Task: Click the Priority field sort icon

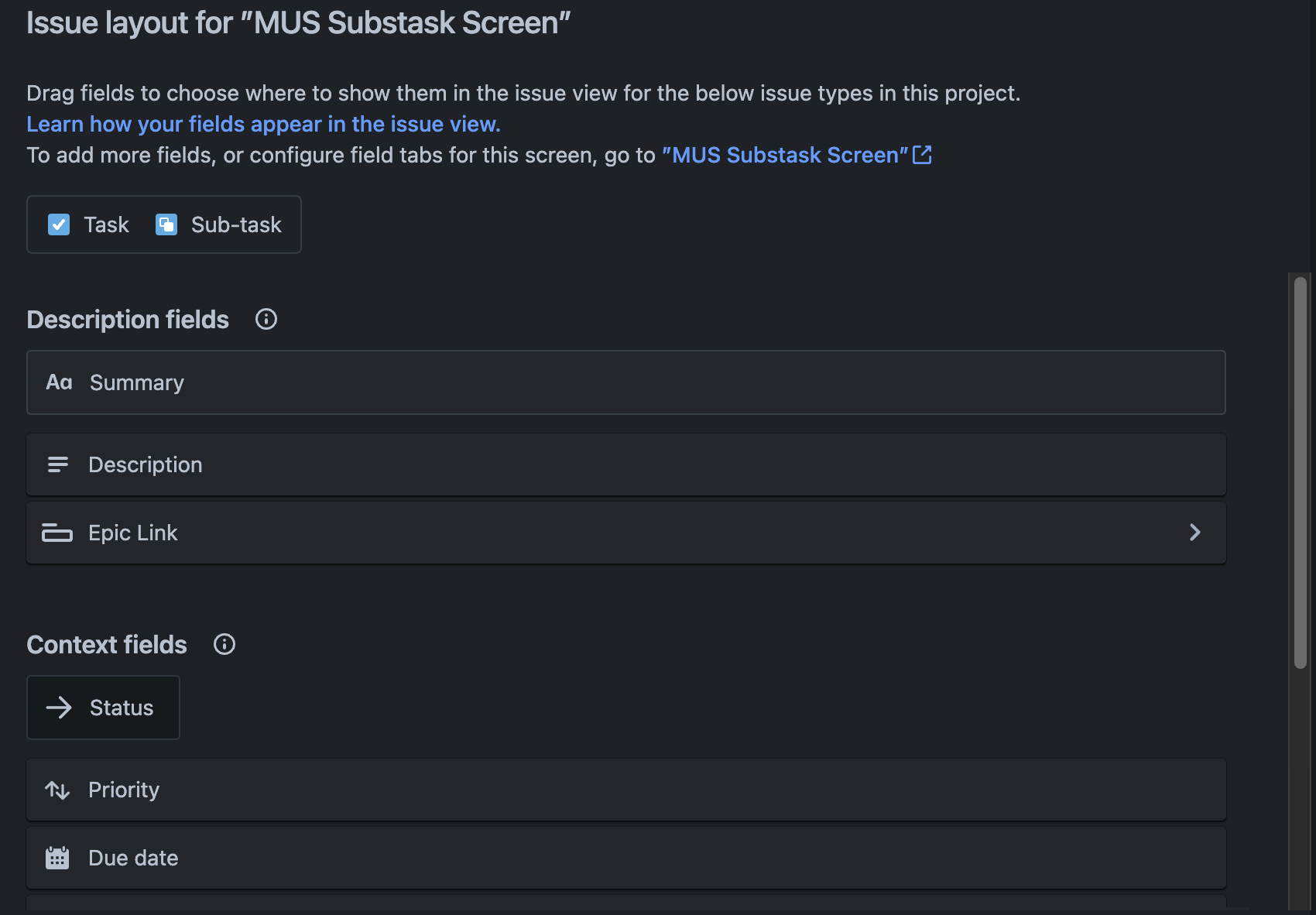Action: click(59, 790)
